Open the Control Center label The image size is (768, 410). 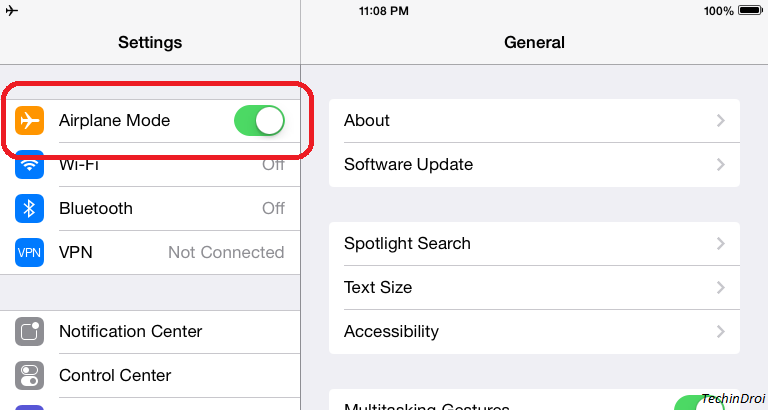[115, 375]
